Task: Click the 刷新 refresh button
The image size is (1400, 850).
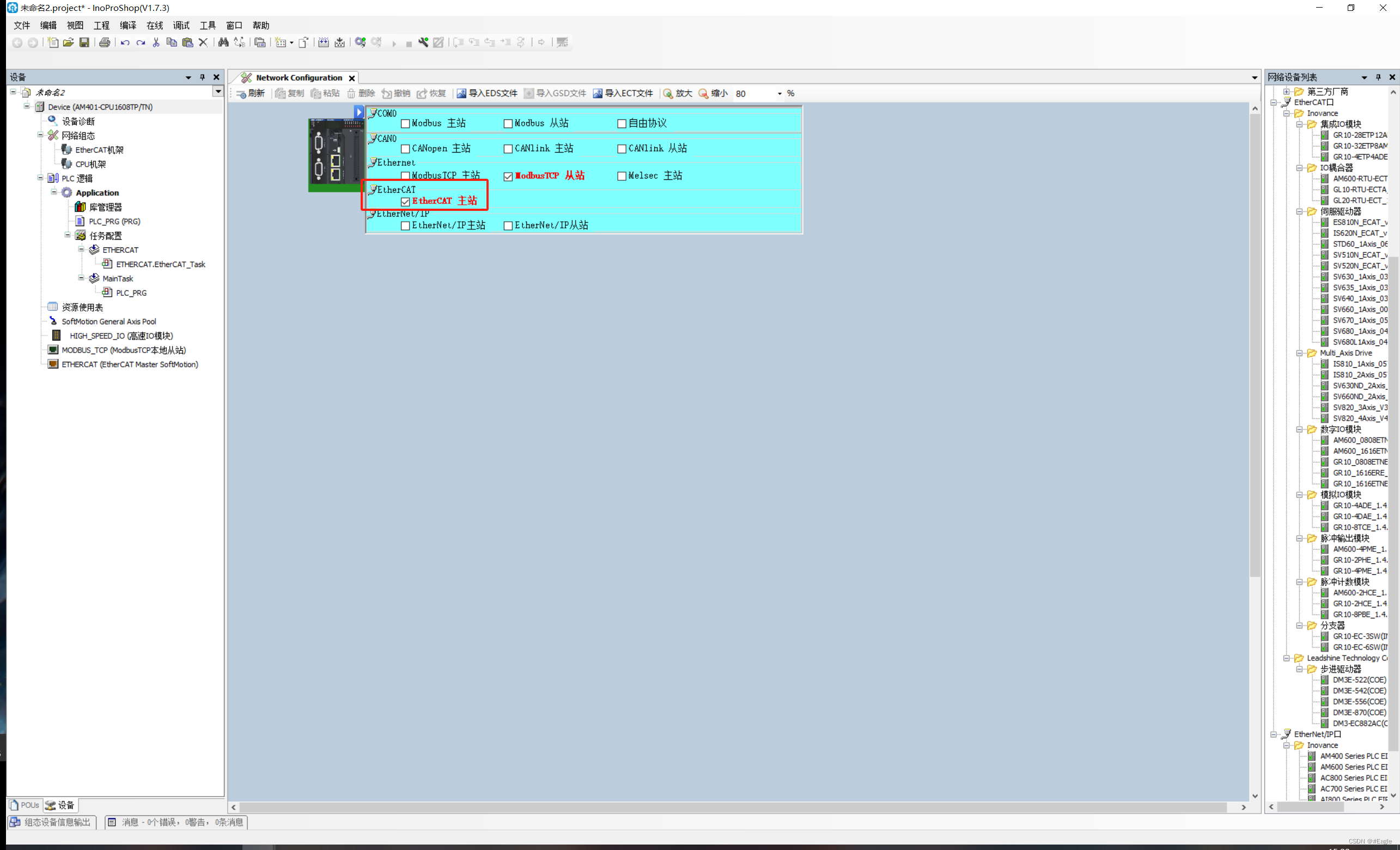Action: point(251,94)
